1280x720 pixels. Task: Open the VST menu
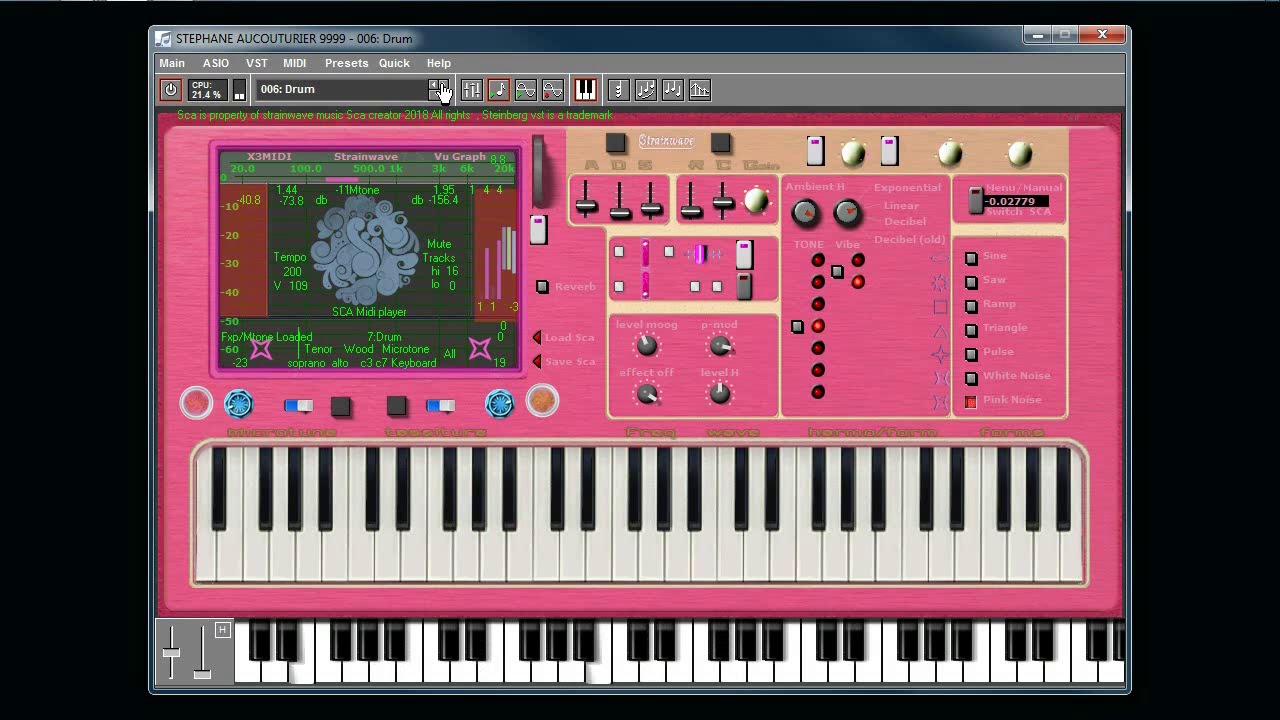(257, 63)
